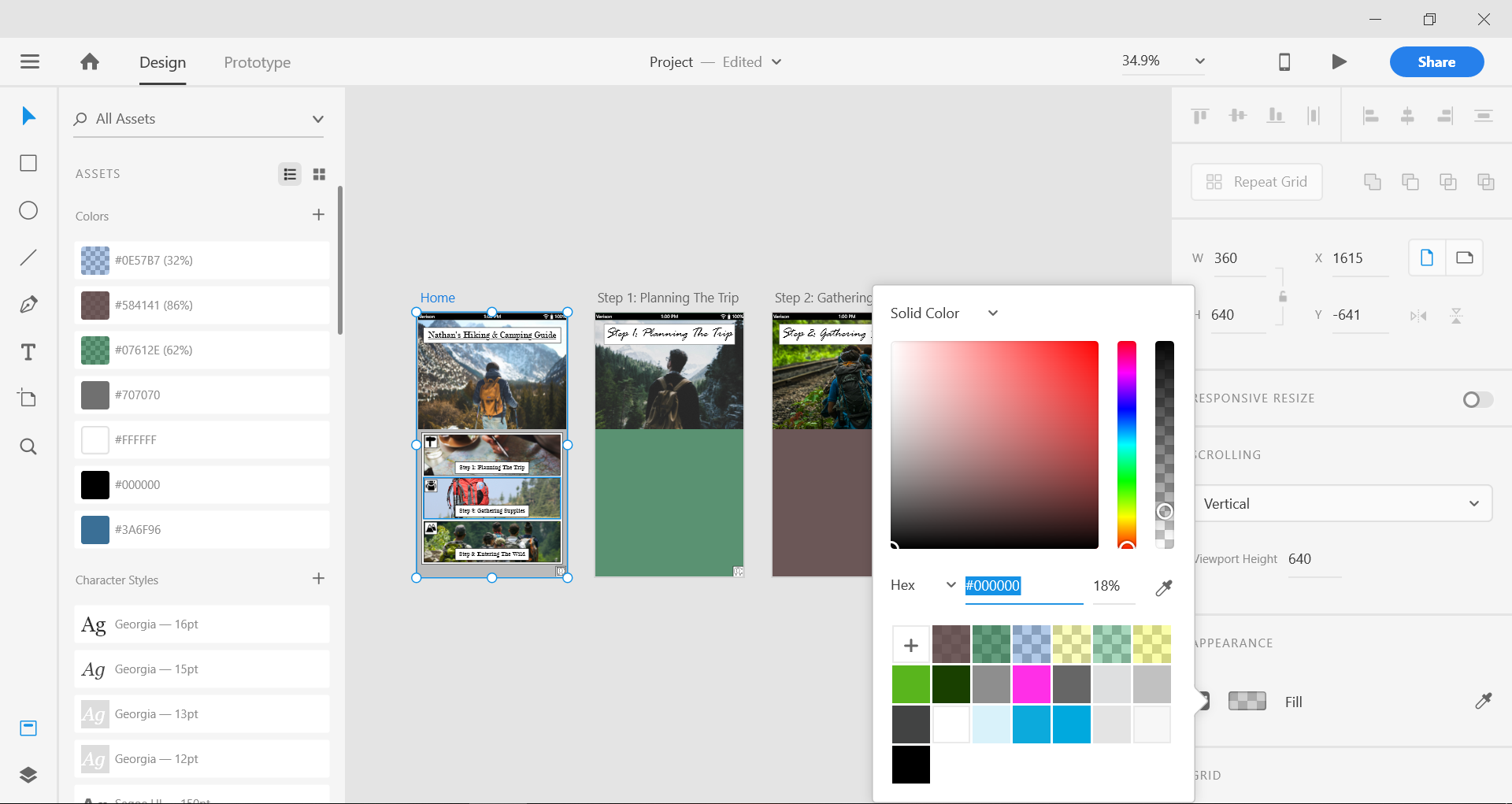Click the assets panel scrollbar
The width and height of the screenshot is (1512, 804).
click(340, 260)
